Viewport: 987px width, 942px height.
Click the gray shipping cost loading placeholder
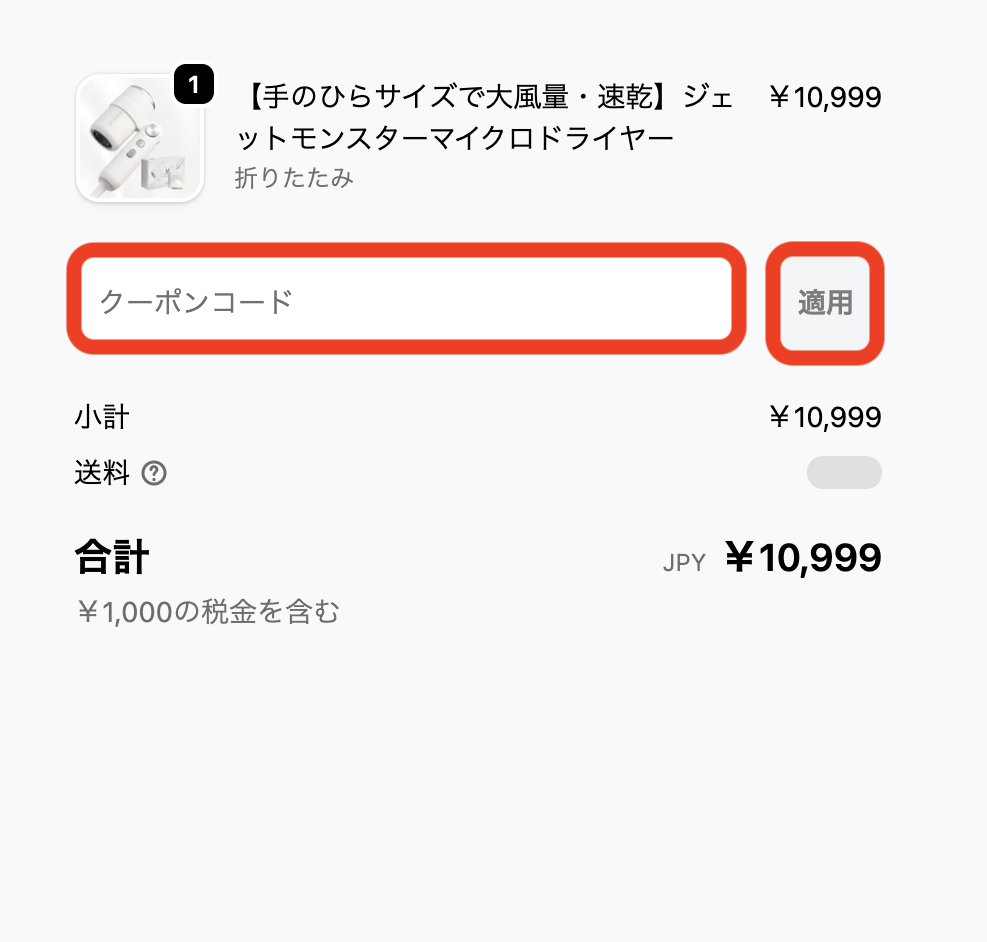click(844, 473)
